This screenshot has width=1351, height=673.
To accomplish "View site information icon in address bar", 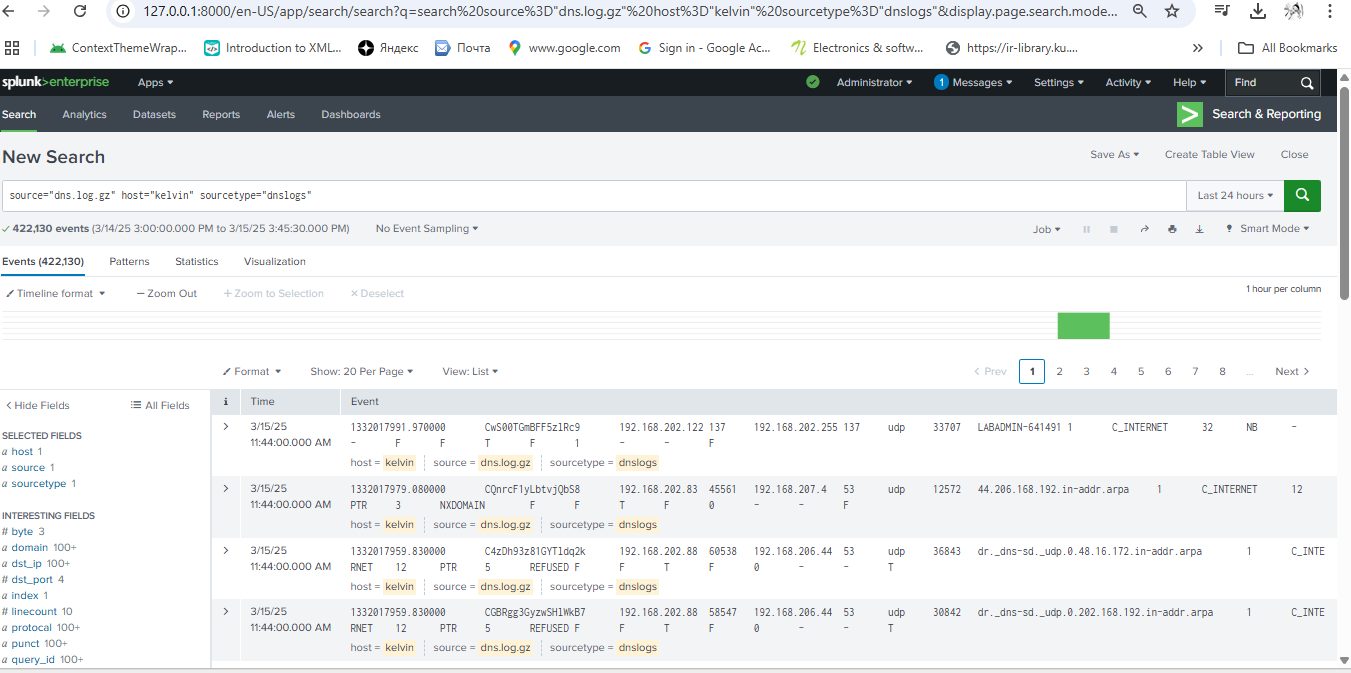I will 123,11.
